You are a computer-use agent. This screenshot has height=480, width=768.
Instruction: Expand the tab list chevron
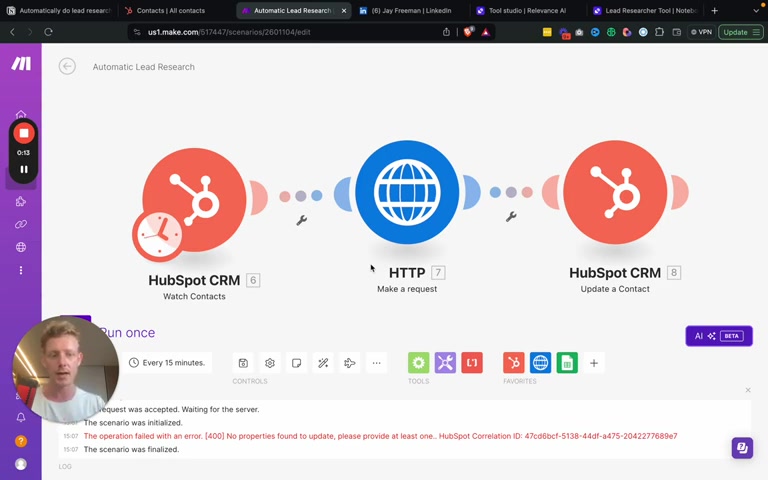pyautogui.click(x=756, y=10)
